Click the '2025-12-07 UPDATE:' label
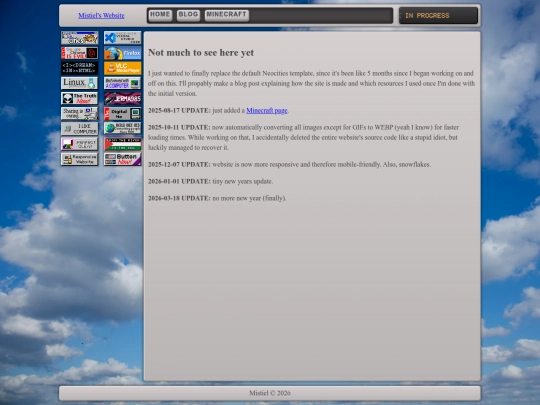This screenshot has width=540, height=405. point(179,165)
